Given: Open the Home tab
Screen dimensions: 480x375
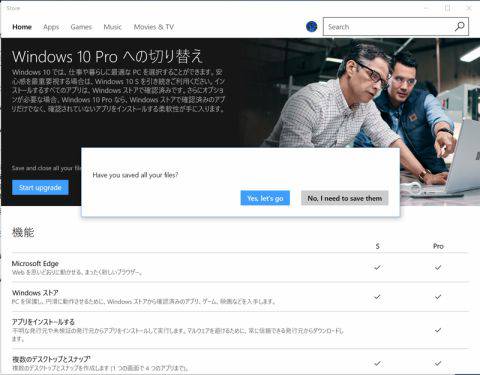Looking at the screenshot, I should pyautogui.click(x=22, y=27).
